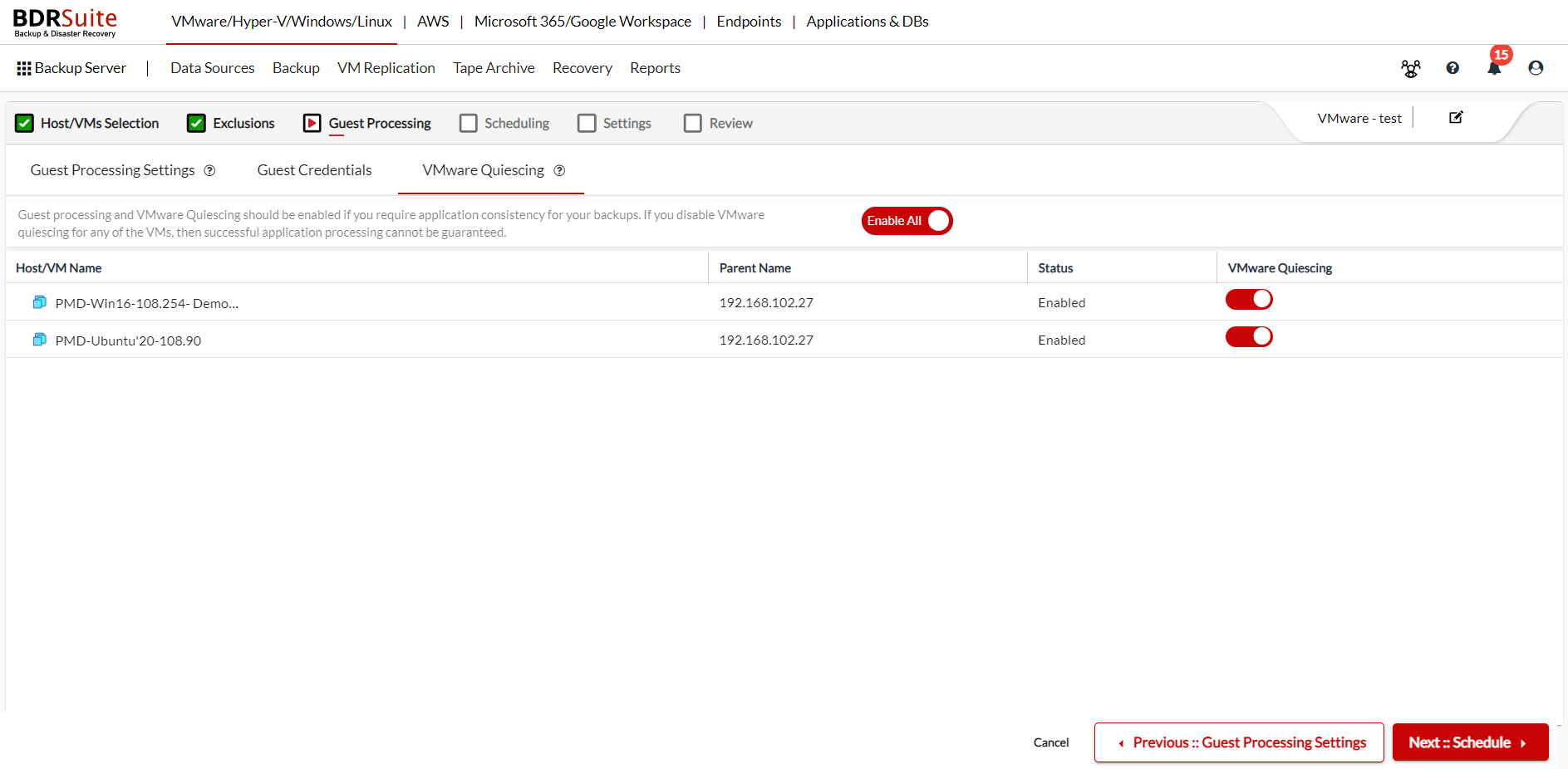Open the user account profile icon
Screen dimensions: 1568x769
click(1536, 68)
